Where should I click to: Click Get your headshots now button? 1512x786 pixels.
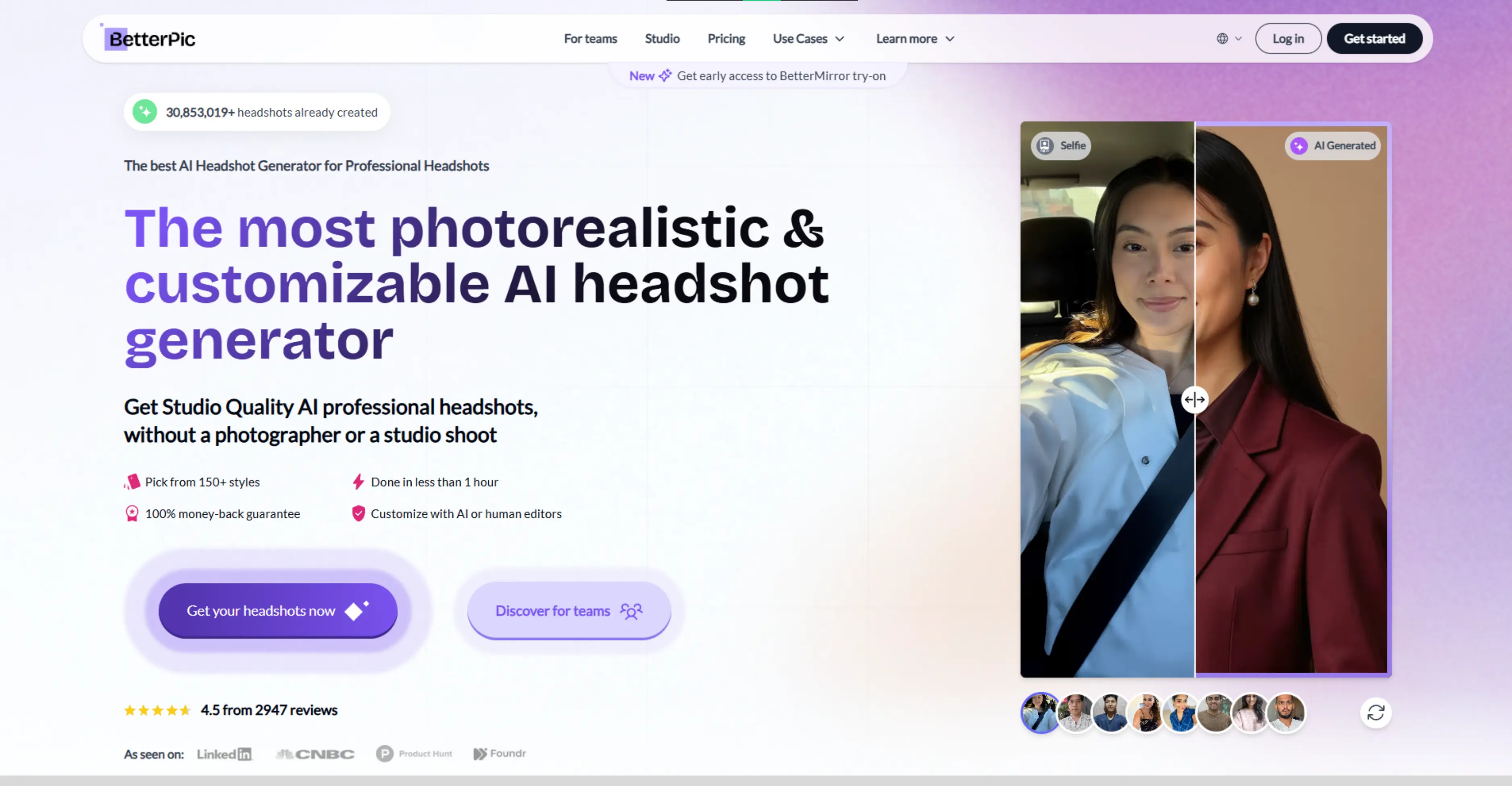tap(278, 610)
